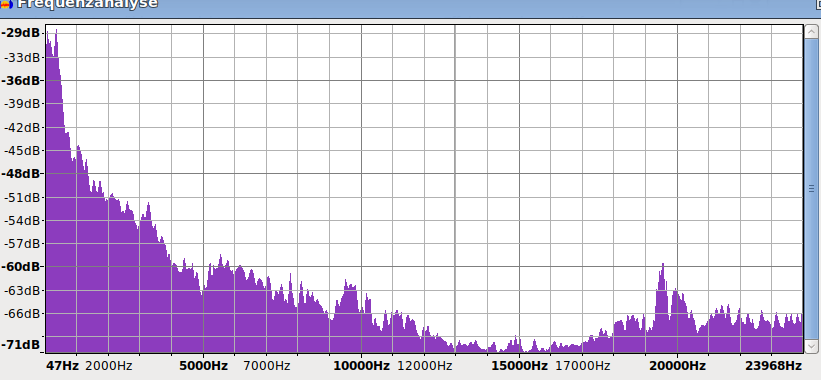Click the 5000Hz frequency label

pos(203,365)
